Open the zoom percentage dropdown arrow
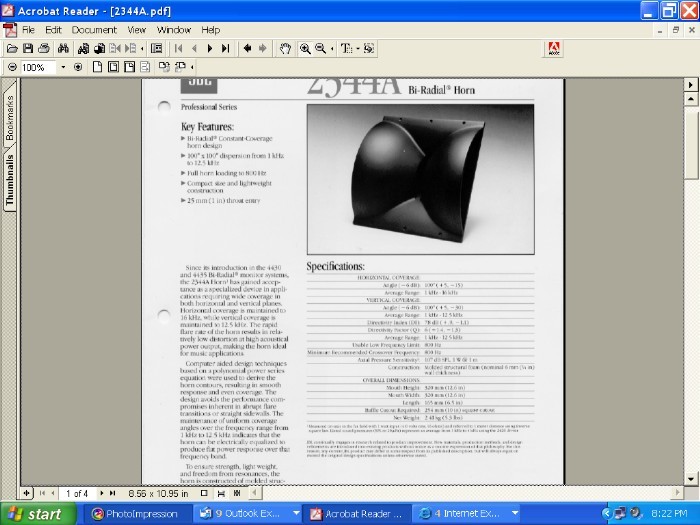The image size is (700, 525). [x=63, y=67]
